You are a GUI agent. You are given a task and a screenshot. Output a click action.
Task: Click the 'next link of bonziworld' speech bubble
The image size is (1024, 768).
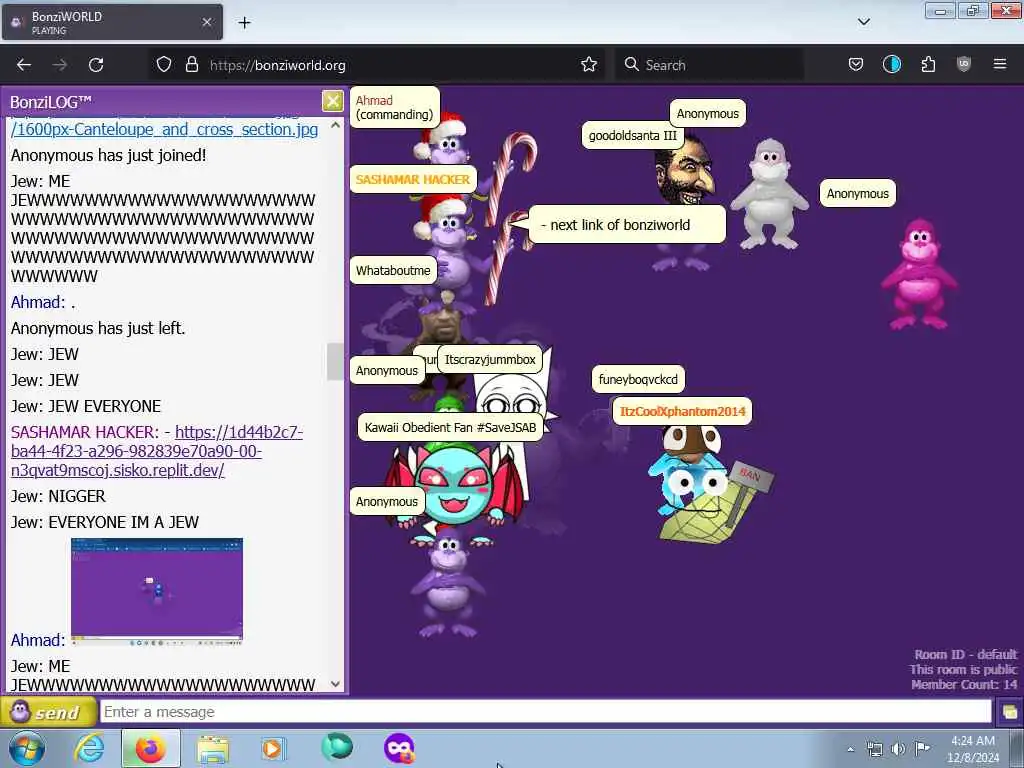627,225
